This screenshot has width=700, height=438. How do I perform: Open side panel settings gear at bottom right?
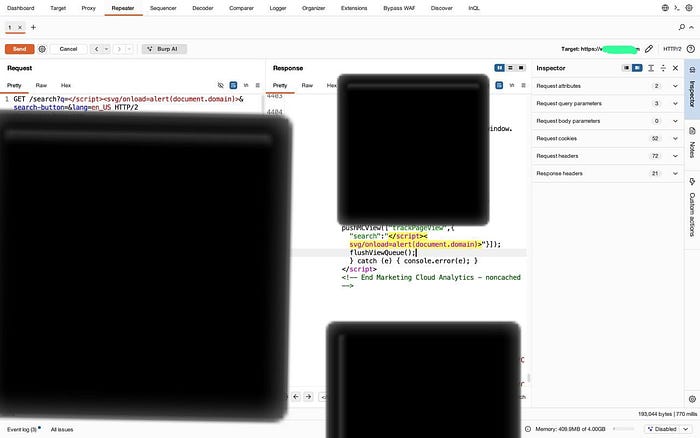[692, 399]
